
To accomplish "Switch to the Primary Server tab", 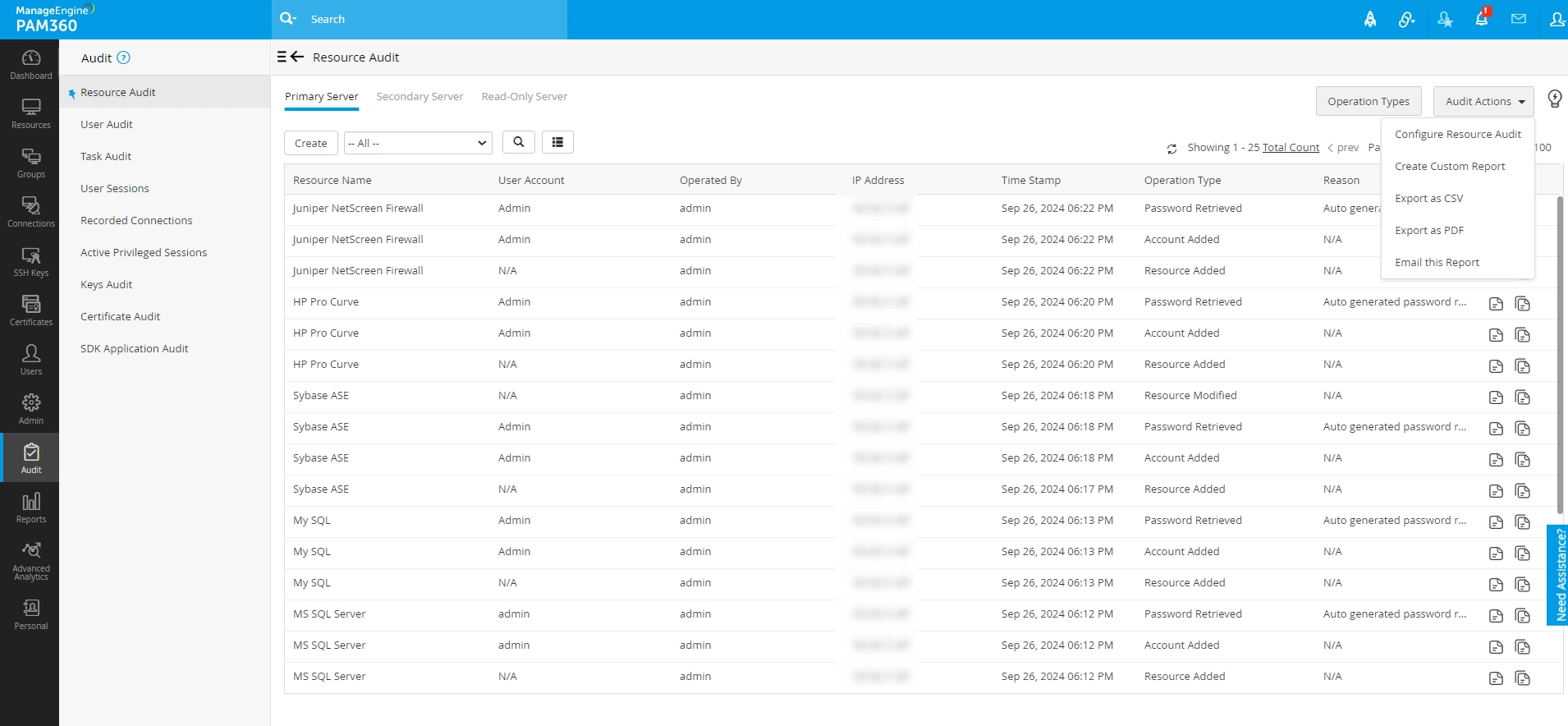I will (x=322, y=97).
